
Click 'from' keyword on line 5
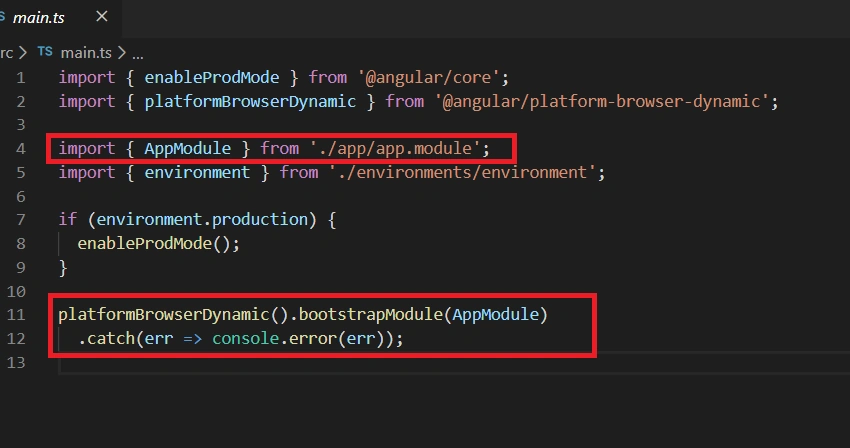pyautogui.click(x=299, y=172)
